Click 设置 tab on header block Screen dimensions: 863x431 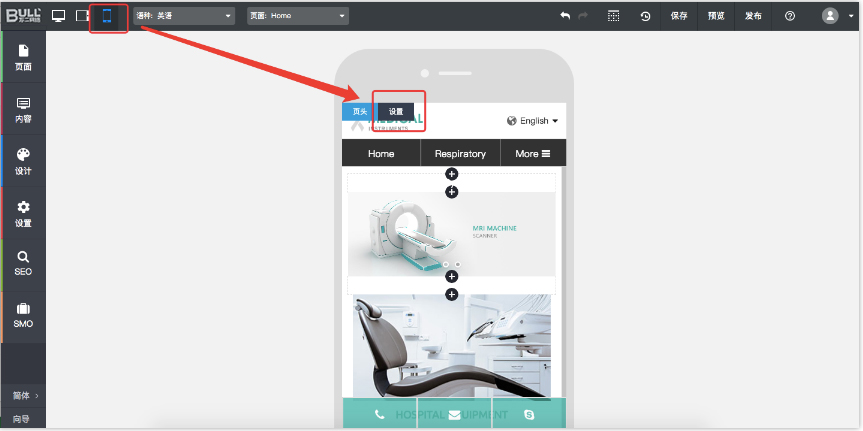tap(396, 111)
